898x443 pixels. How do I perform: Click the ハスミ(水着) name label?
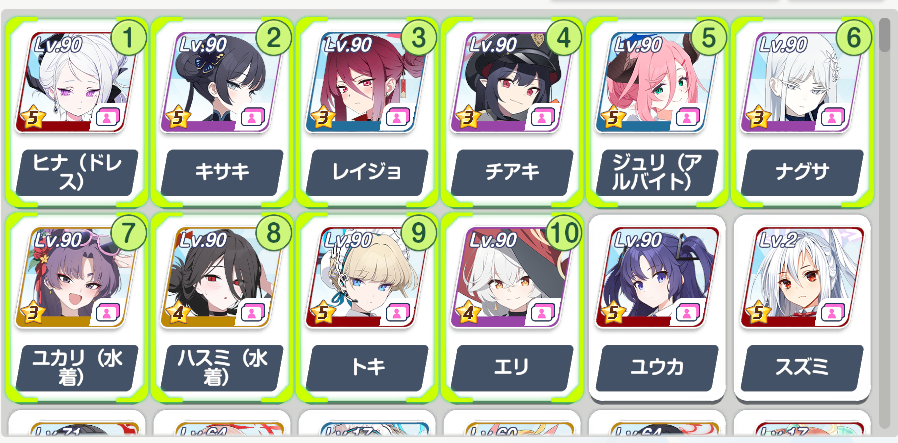point(222,367)
